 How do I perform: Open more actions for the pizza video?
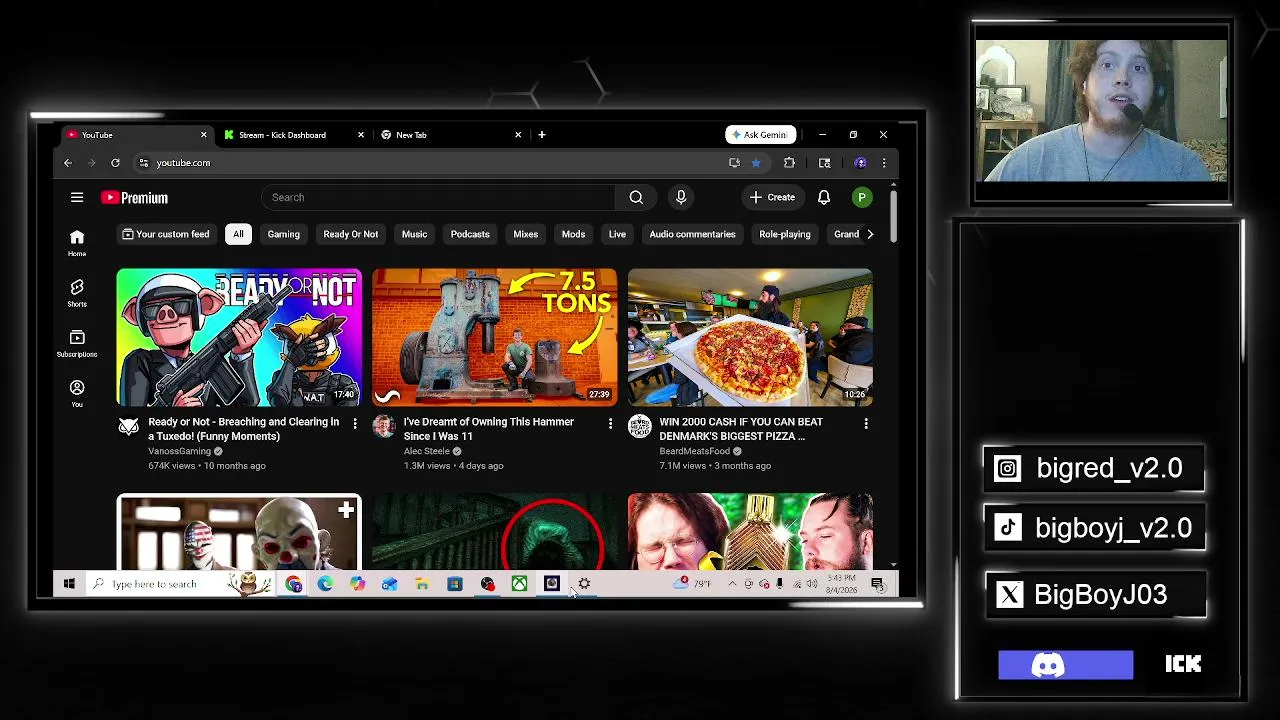click(866, 424)
